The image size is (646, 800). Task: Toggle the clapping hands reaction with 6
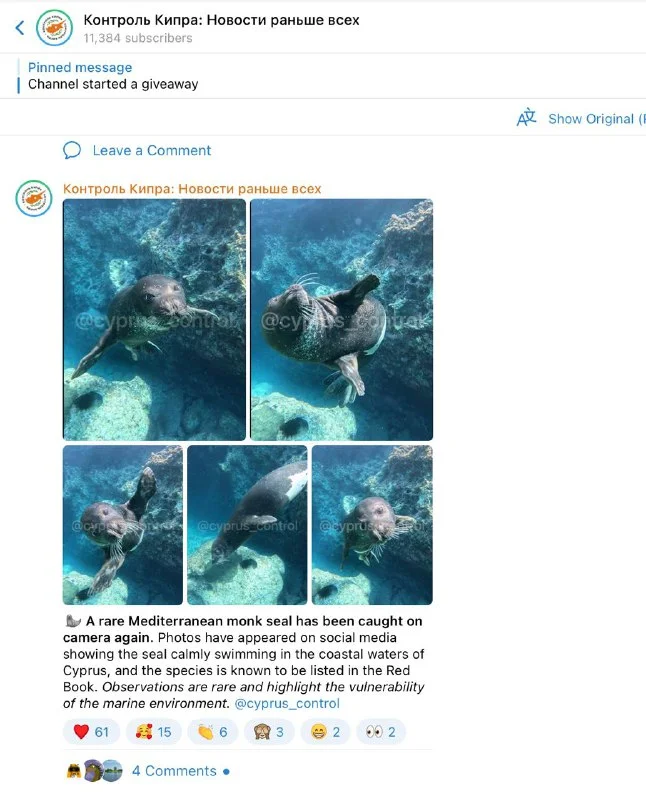tap(213, 732)
